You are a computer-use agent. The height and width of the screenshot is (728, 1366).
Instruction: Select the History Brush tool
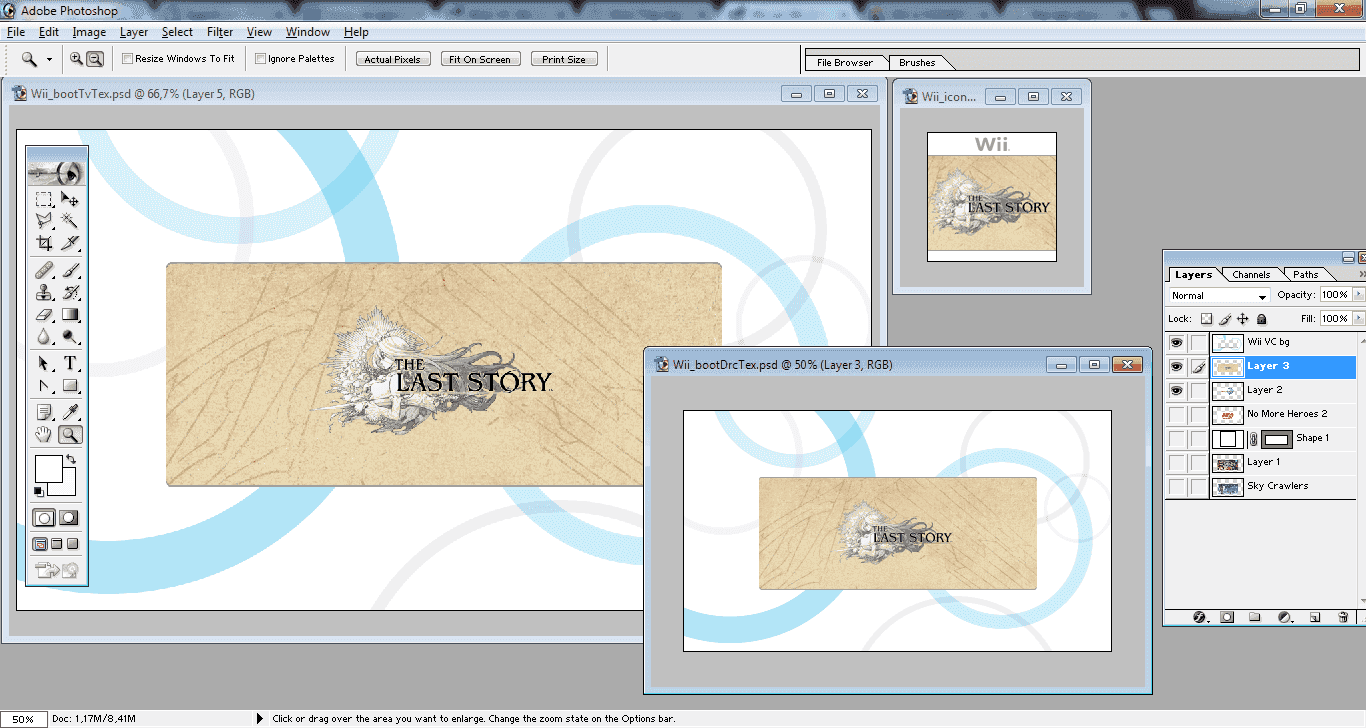point(70,293)
